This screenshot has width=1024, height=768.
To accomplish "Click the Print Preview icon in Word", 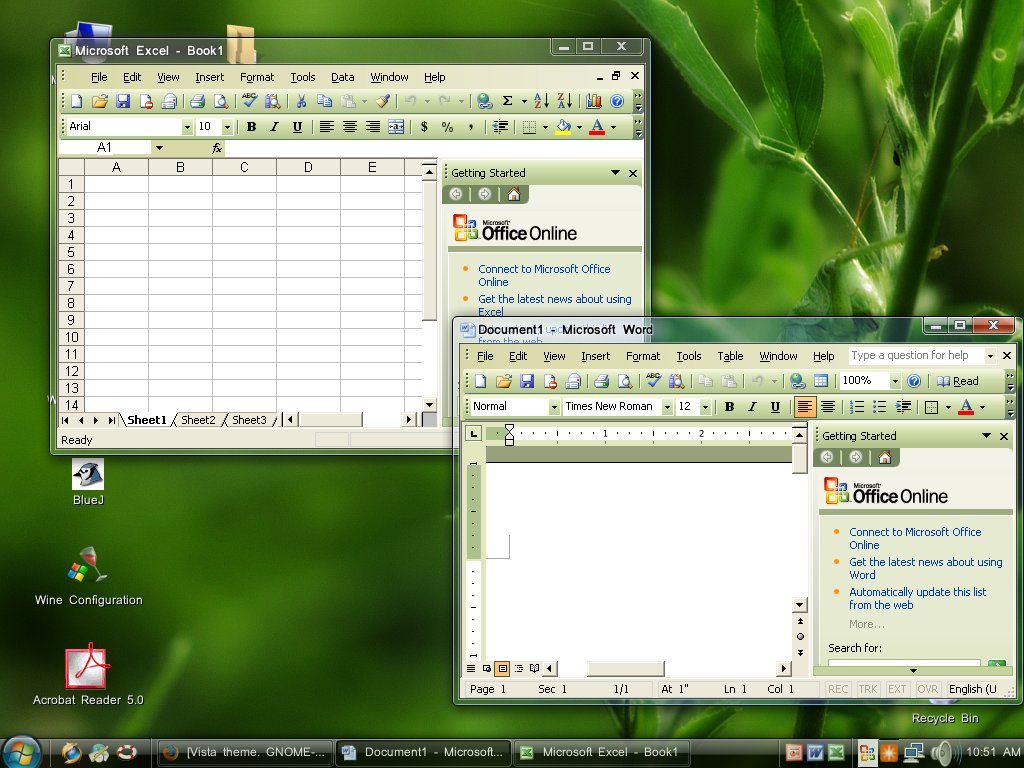I will [625, 381].
